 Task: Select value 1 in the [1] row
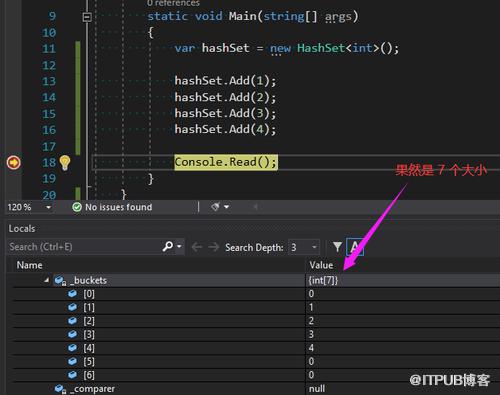tap(311, 307)
